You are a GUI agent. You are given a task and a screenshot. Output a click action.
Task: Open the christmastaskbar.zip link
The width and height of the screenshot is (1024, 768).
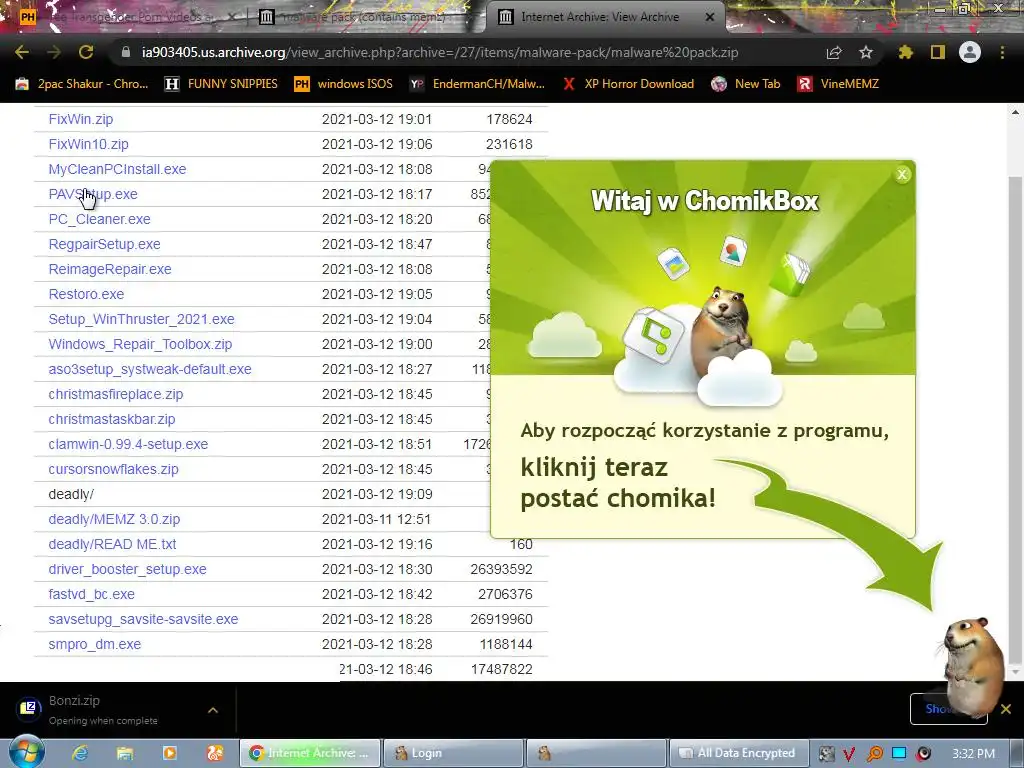tap(112, 419)
